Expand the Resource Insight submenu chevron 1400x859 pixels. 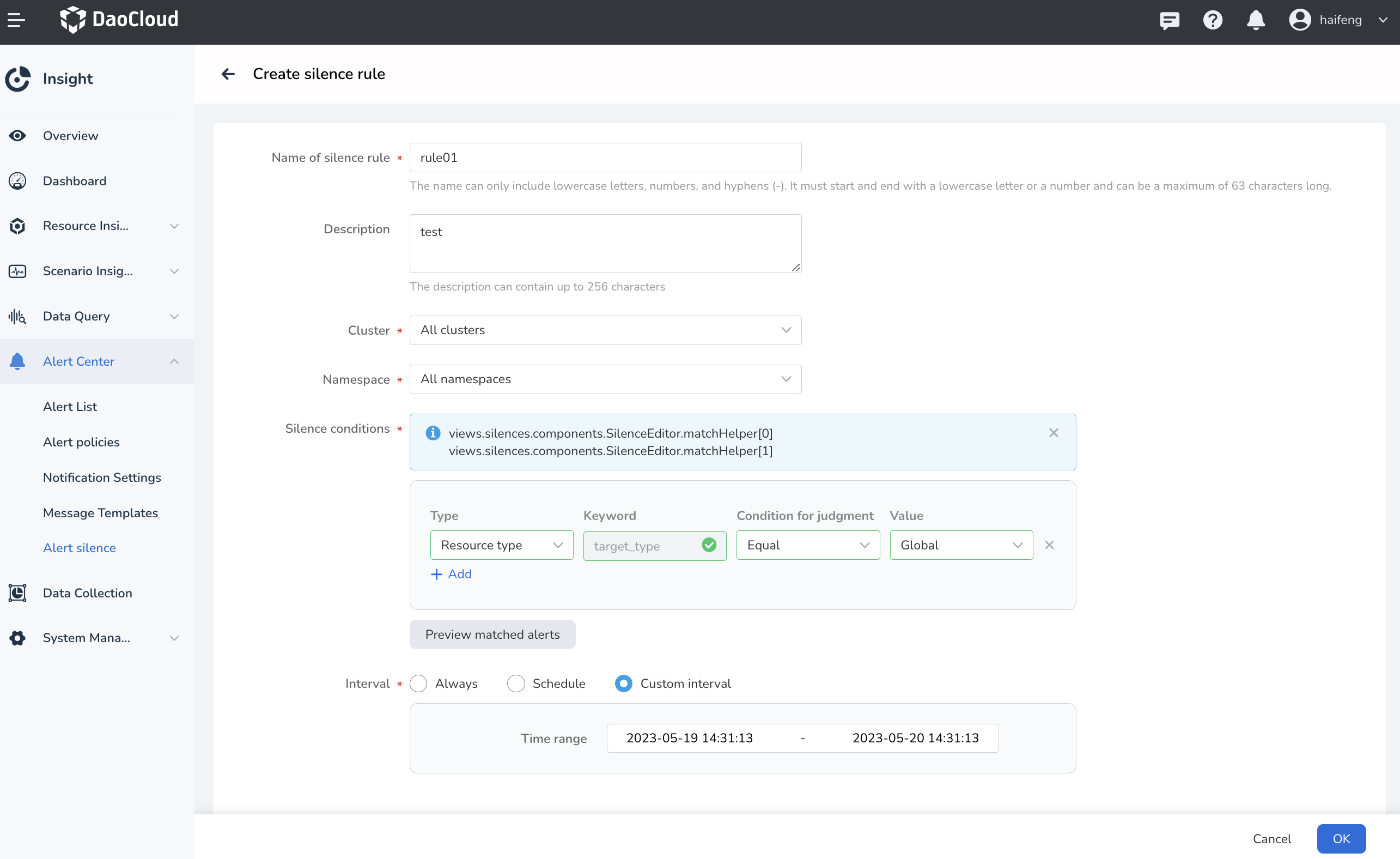point(174,226)
